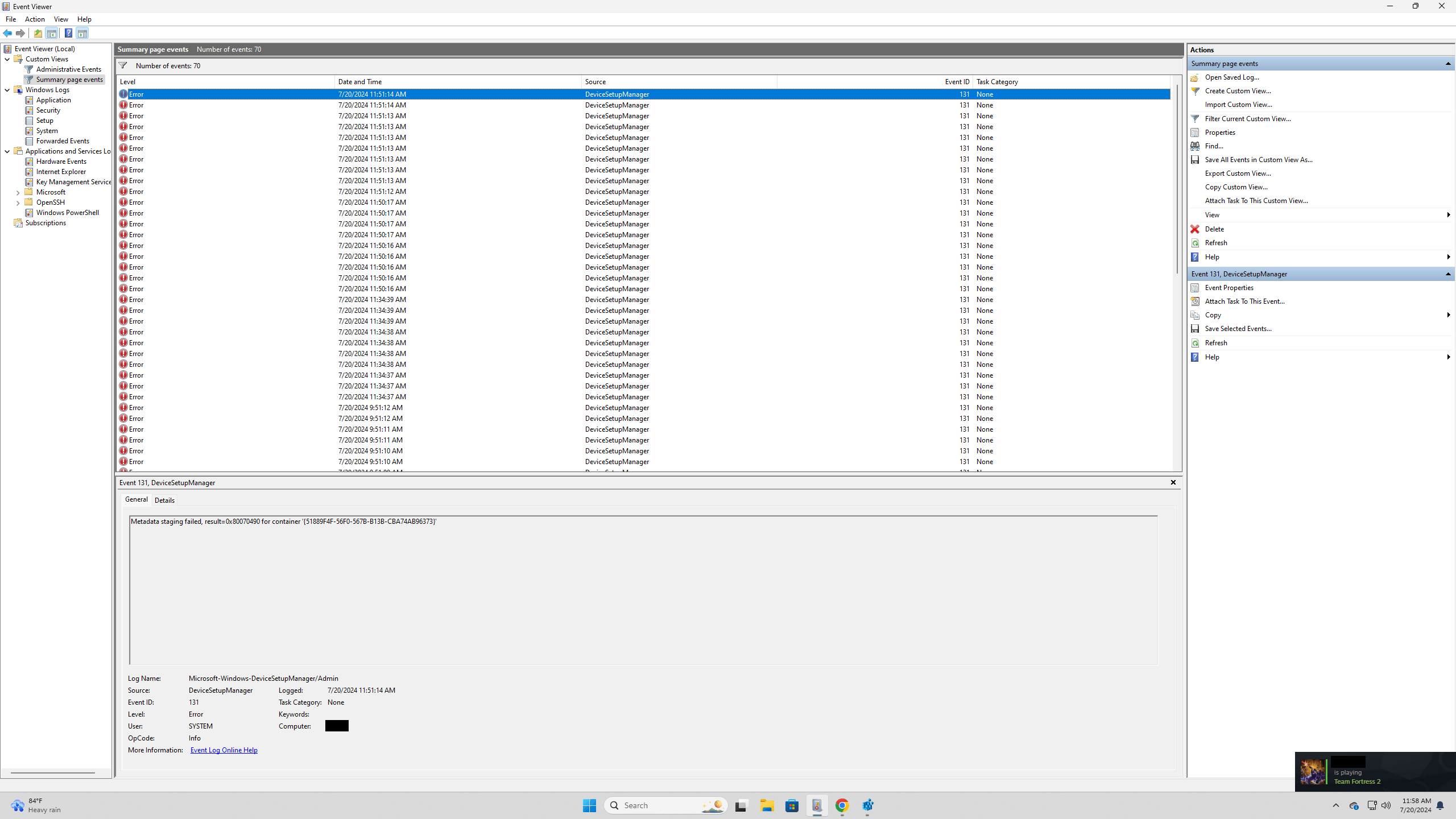Click the Find binoculars icon

coord(1195,146)
